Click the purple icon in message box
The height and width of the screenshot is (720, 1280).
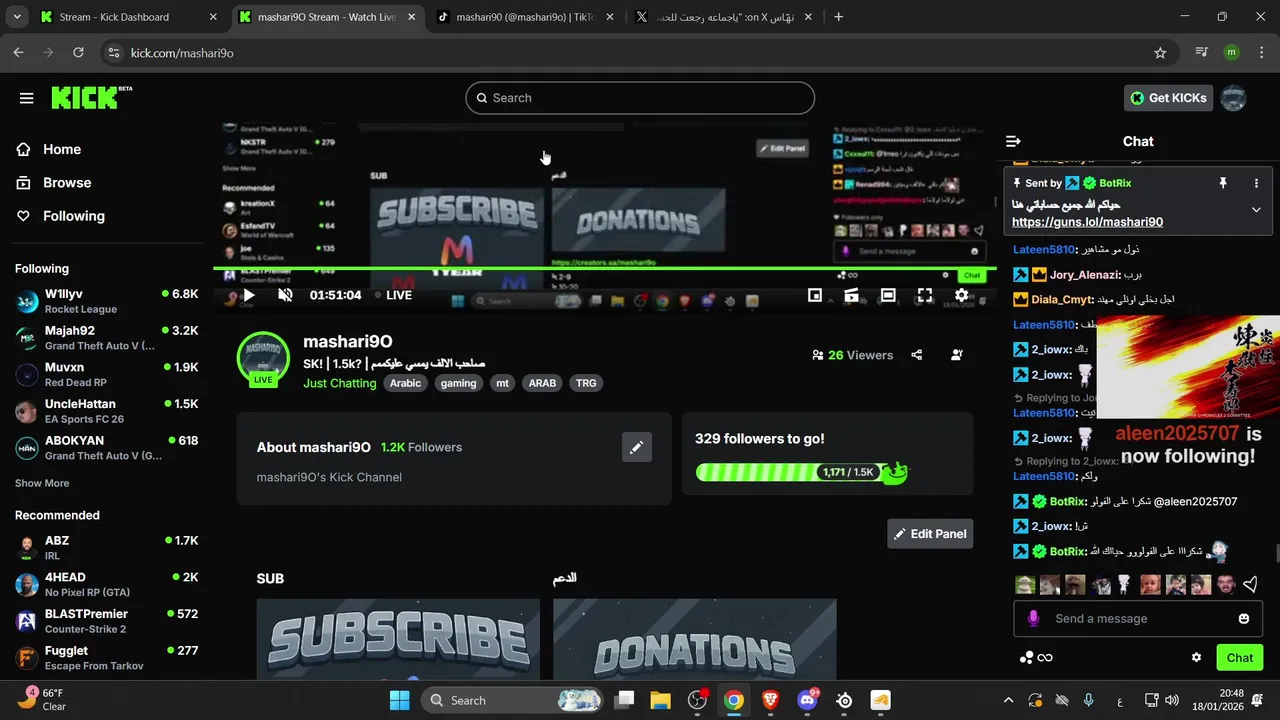[x=1033, y=619]
